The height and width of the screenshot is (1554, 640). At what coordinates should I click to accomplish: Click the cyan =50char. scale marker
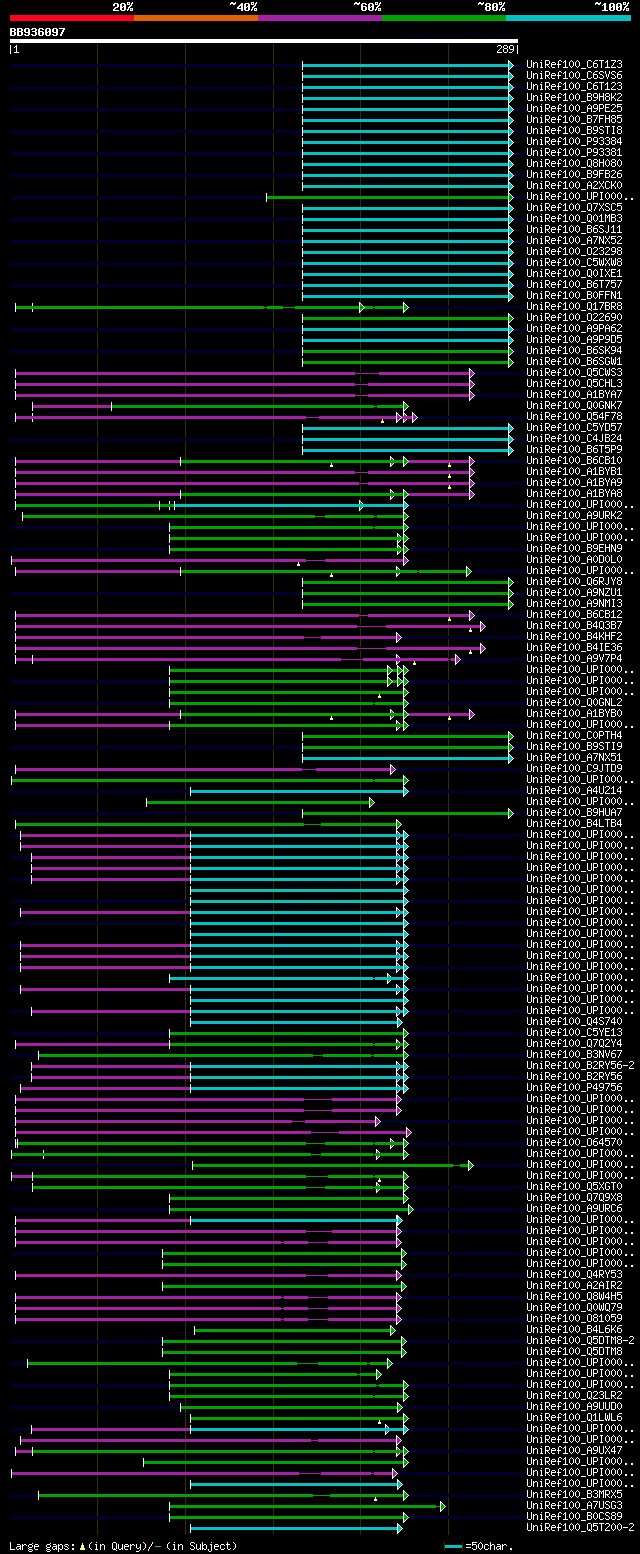[454, 1546]
